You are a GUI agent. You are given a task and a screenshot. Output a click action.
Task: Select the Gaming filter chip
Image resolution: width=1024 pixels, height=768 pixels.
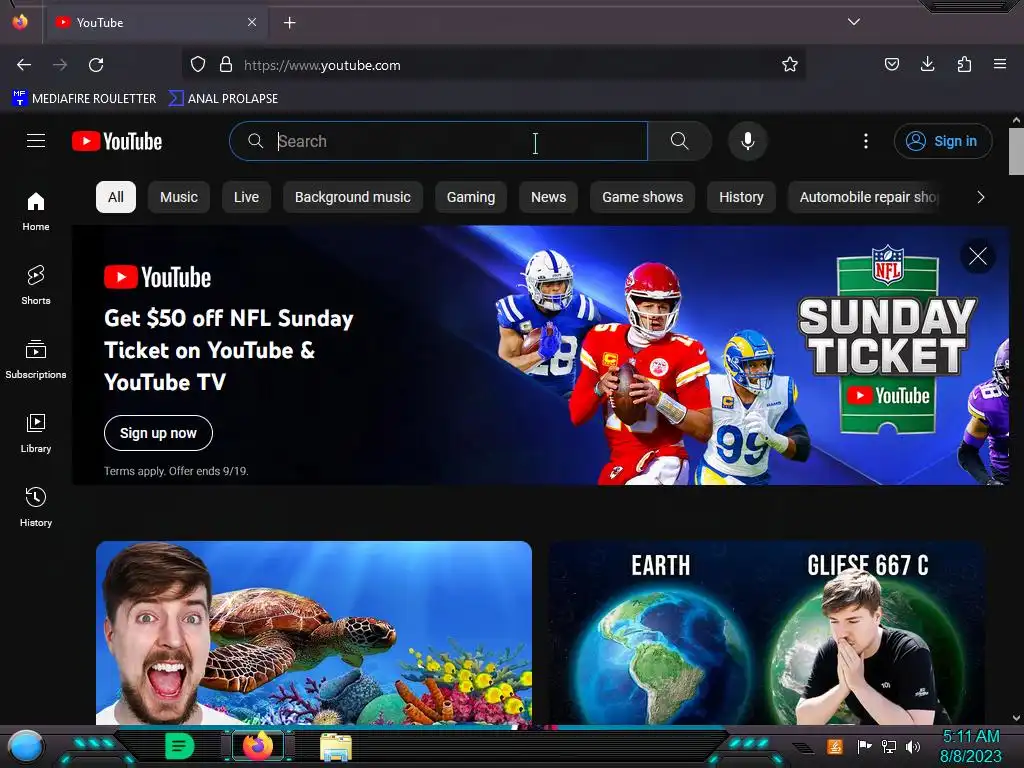point(471,197)
